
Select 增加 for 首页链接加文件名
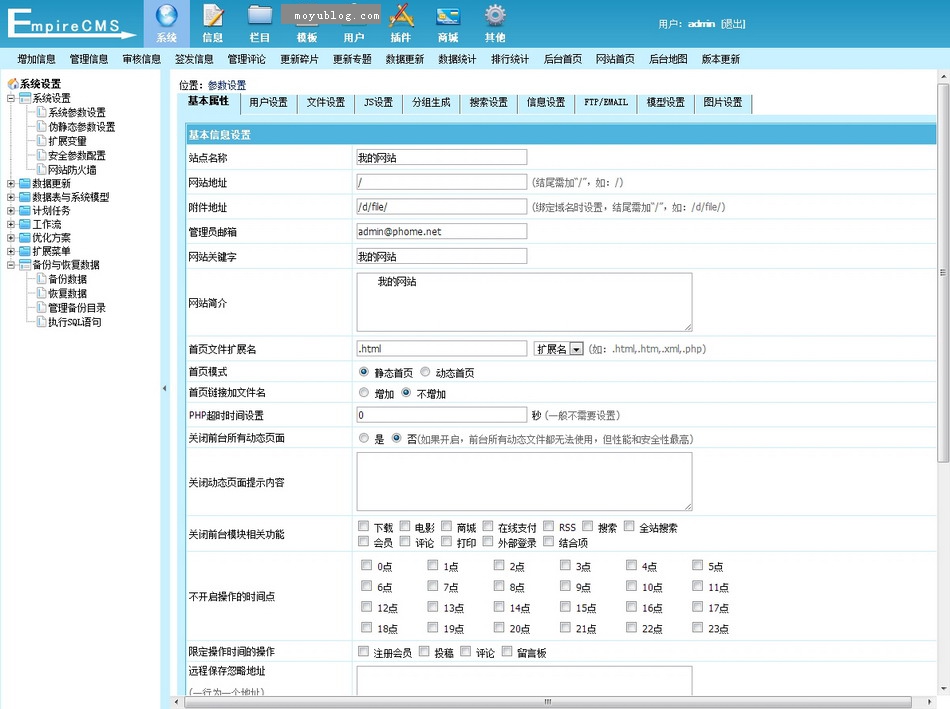364,393
